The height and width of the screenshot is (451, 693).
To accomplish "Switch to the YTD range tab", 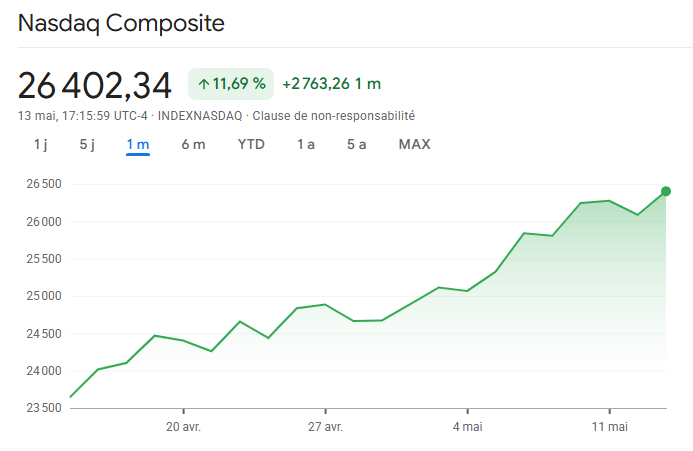I will point(251,145).
